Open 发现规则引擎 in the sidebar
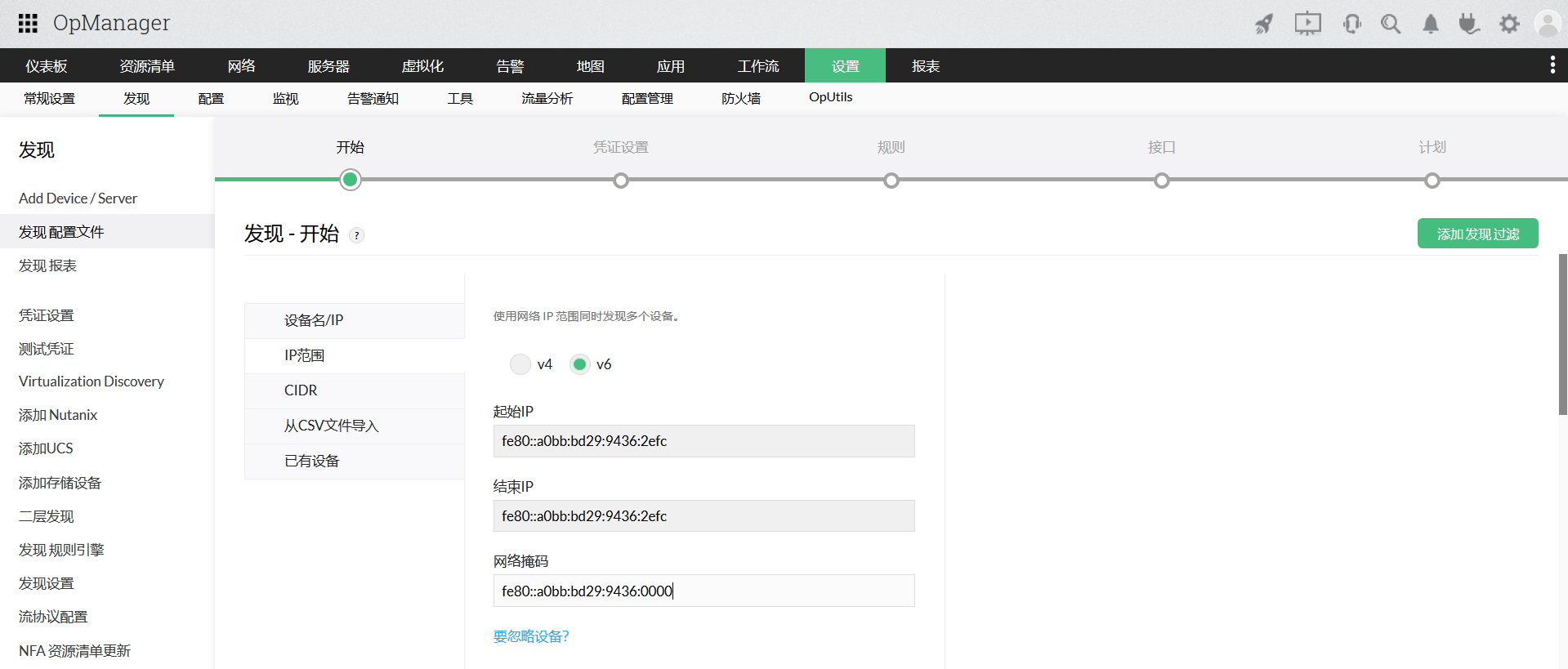This screenshot has height=669, width=1568. click(61, 550)
